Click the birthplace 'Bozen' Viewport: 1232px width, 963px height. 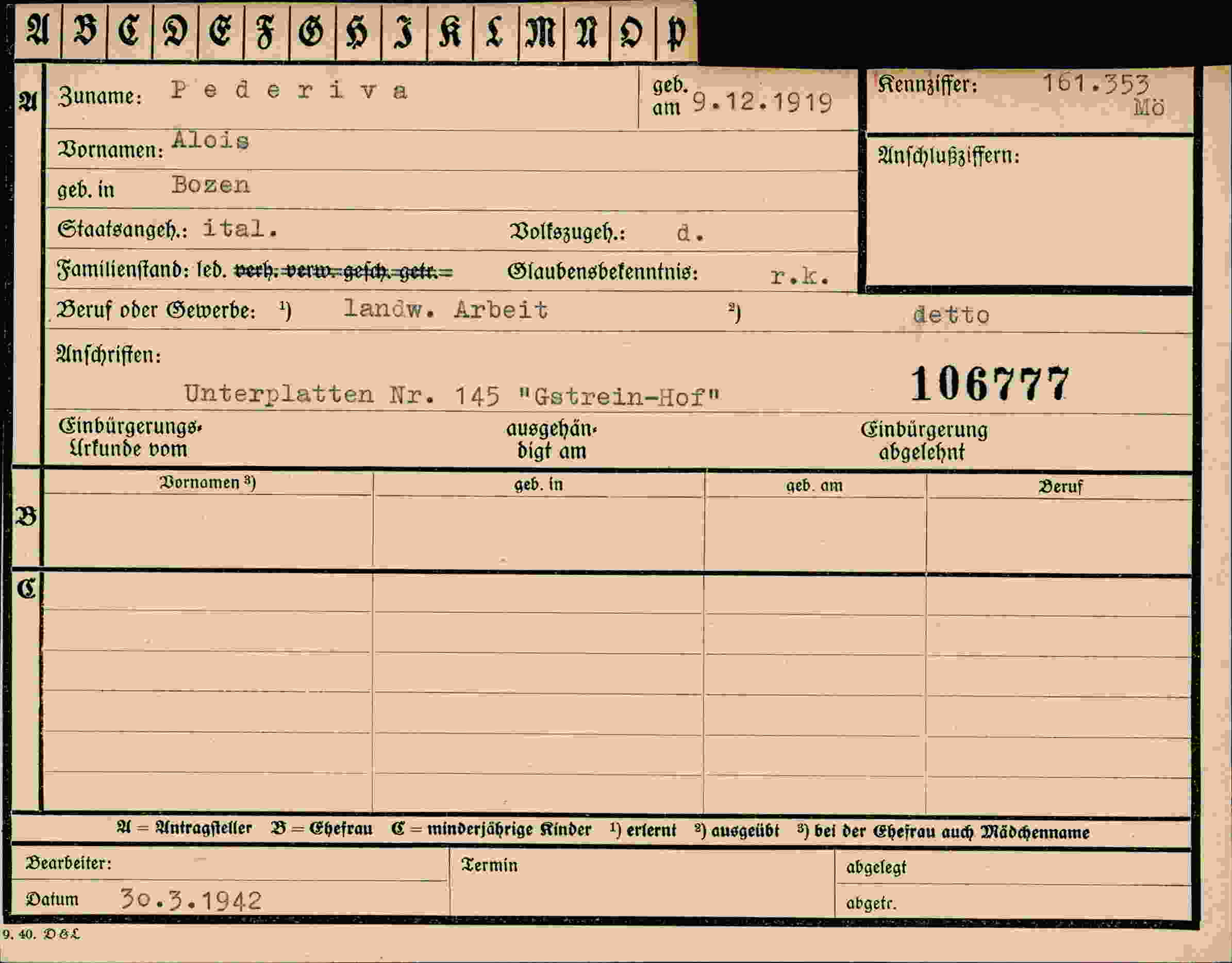(210, 185)
